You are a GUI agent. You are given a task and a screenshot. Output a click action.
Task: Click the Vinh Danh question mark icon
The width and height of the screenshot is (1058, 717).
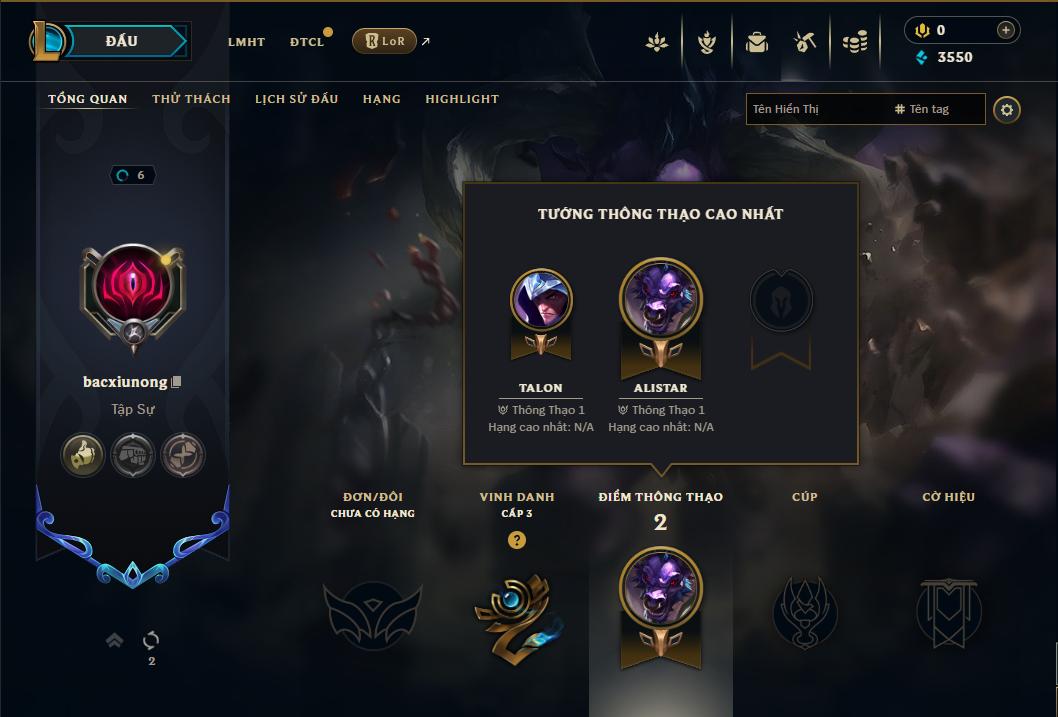tap(517, 540)
